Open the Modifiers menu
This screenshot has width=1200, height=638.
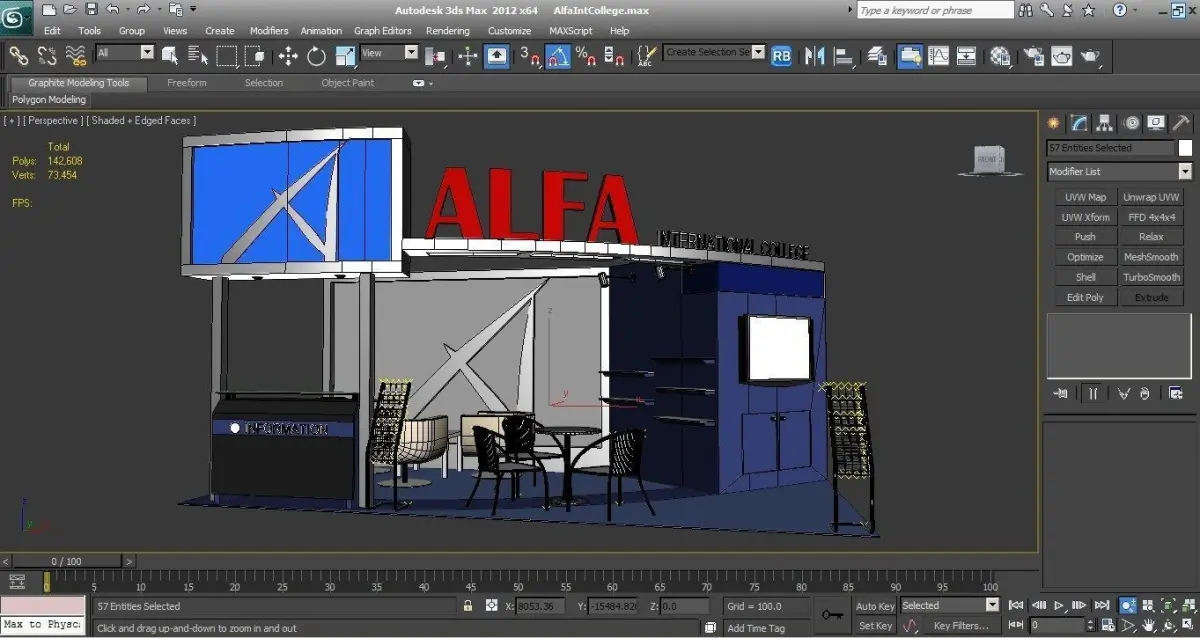[x=269, y=31]
